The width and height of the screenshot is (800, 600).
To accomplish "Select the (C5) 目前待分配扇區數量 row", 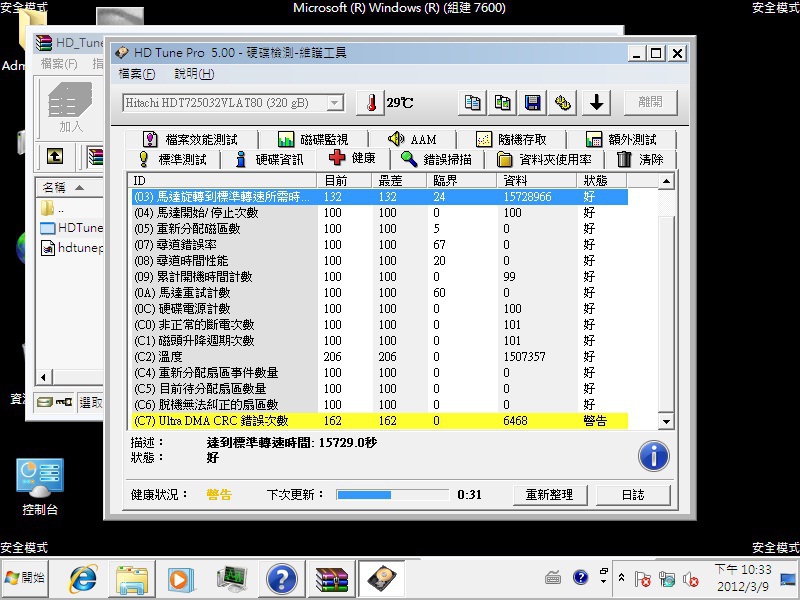I will coord(380,389).
